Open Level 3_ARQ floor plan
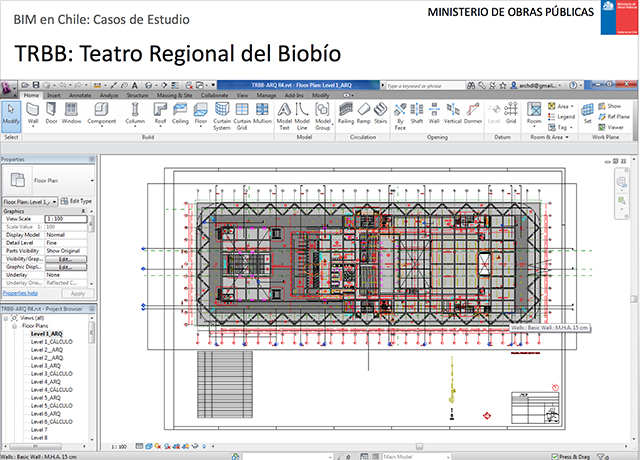640x460 pixels. pyautogui.click(x=47, y=365)
